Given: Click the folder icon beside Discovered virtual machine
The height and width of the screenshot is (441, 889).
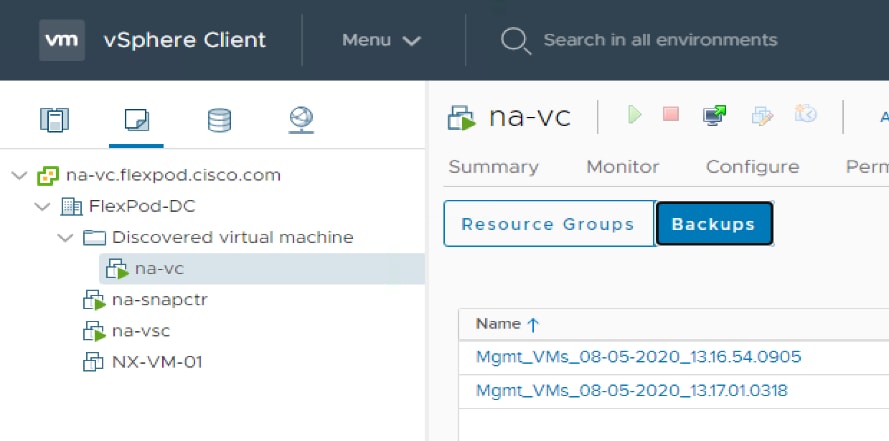Looking at the screenshot, I should [x=95, y=238].
